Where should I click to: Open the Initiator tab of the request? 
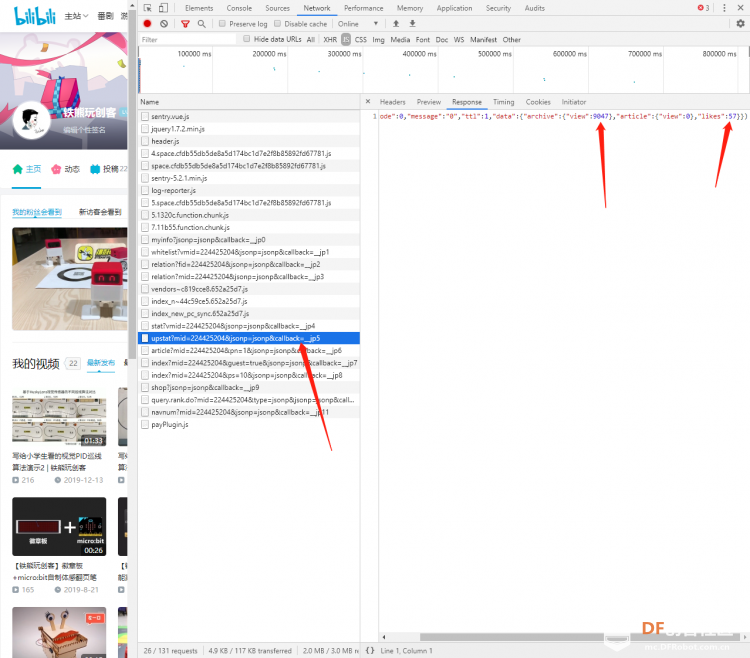click(574, 102)
